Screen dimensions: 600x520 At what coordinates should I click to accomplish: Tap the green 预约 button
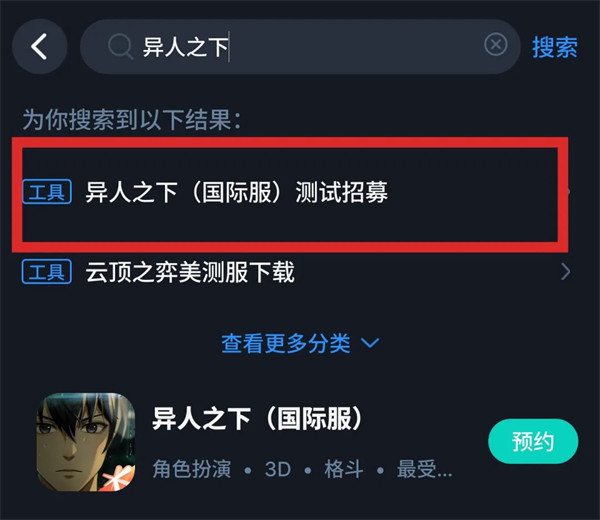pyautogui.click(x=533, y=441)
